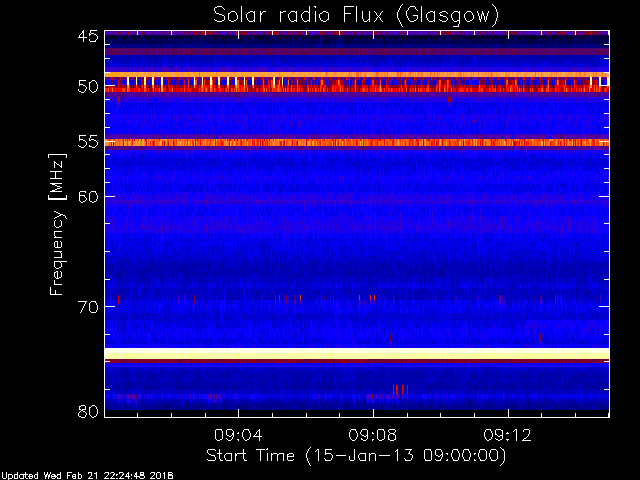Click the 'Start Time (15-Jan-13 09:00:00)' label

(356, 456)
